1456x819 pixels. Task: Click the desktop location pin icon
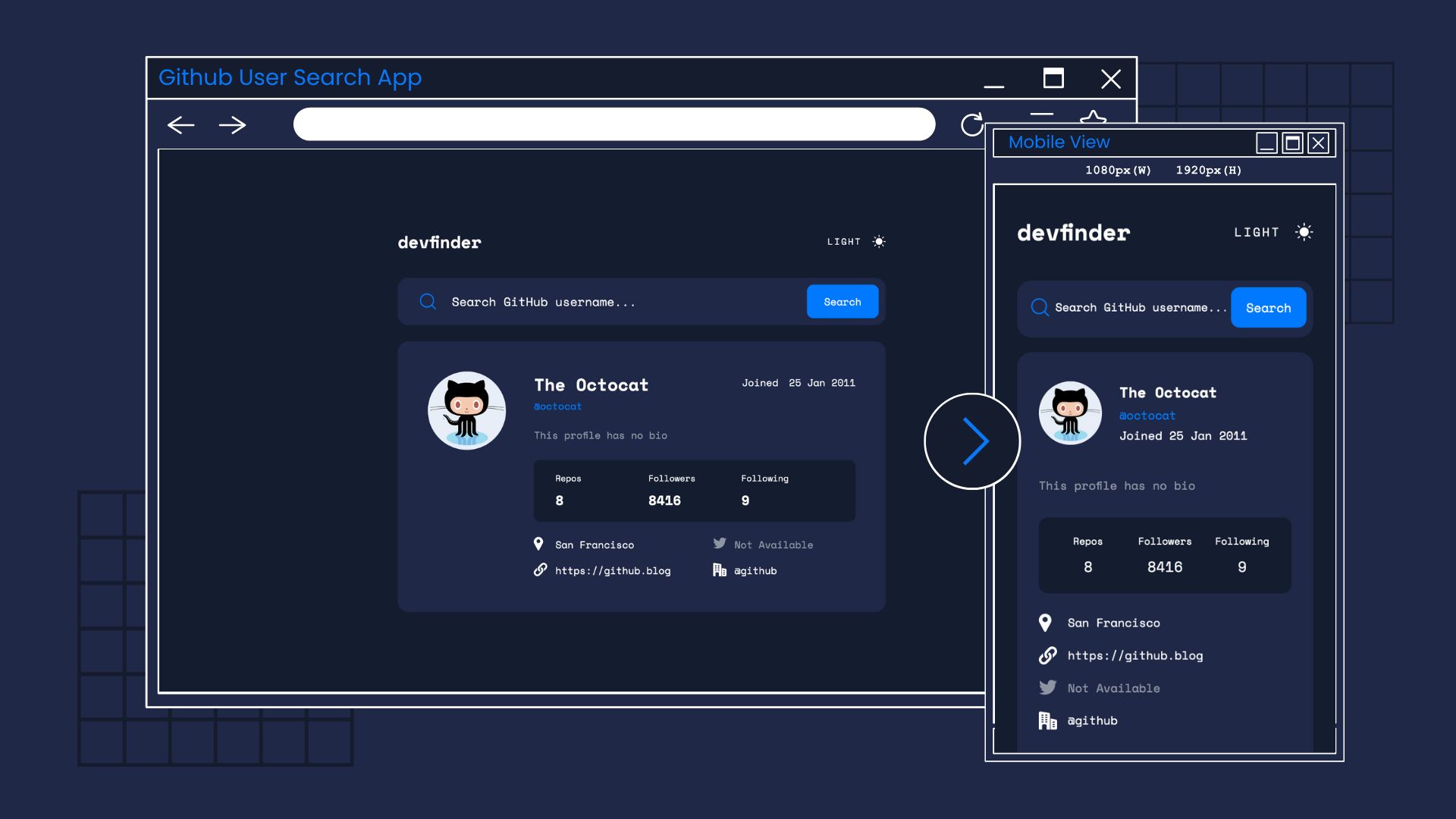coord(538,544)
